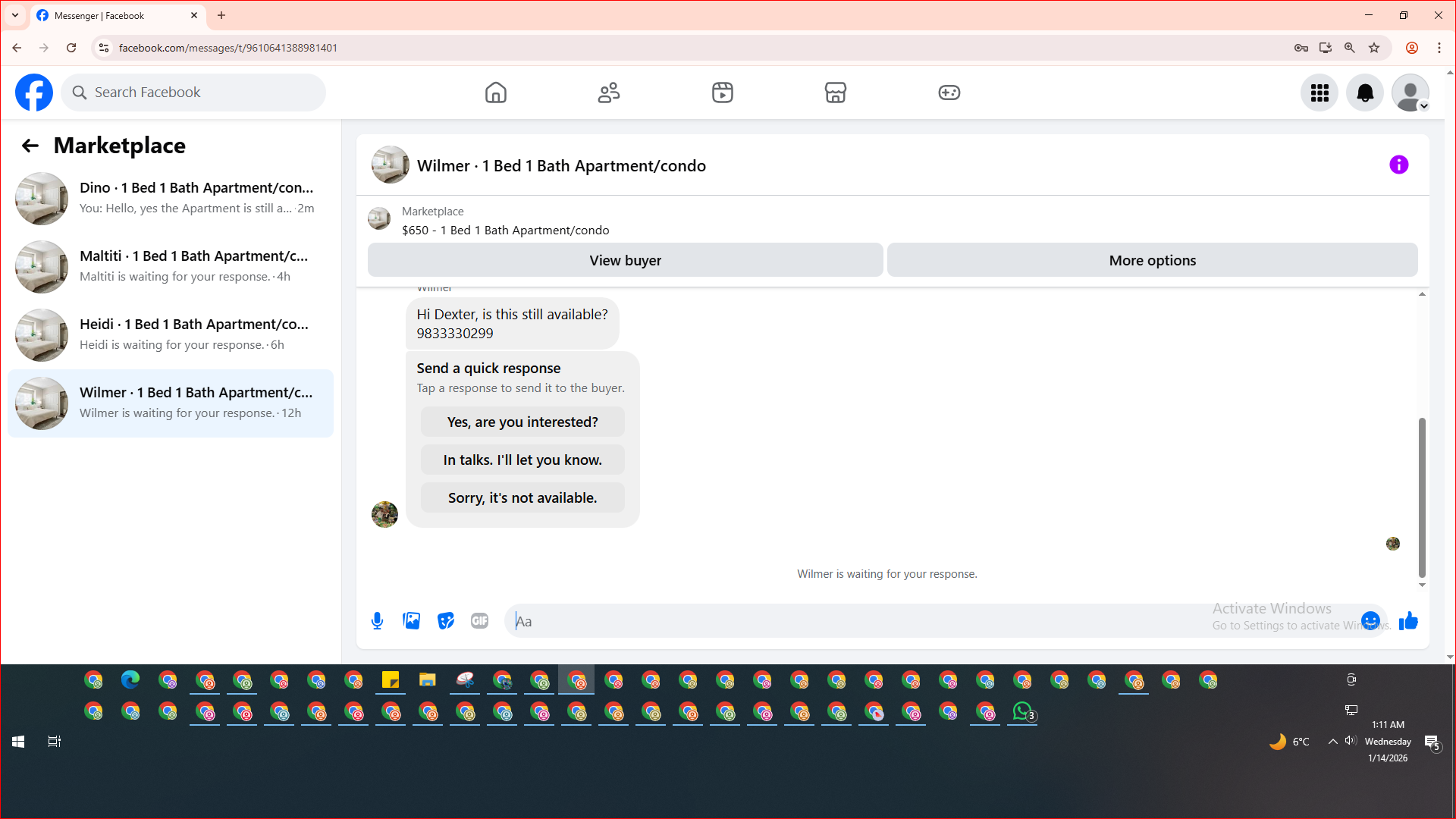Viewport: 1456px width, 819px height.
Task: Show hidden system tray icons
Action: click(1332, 742)
